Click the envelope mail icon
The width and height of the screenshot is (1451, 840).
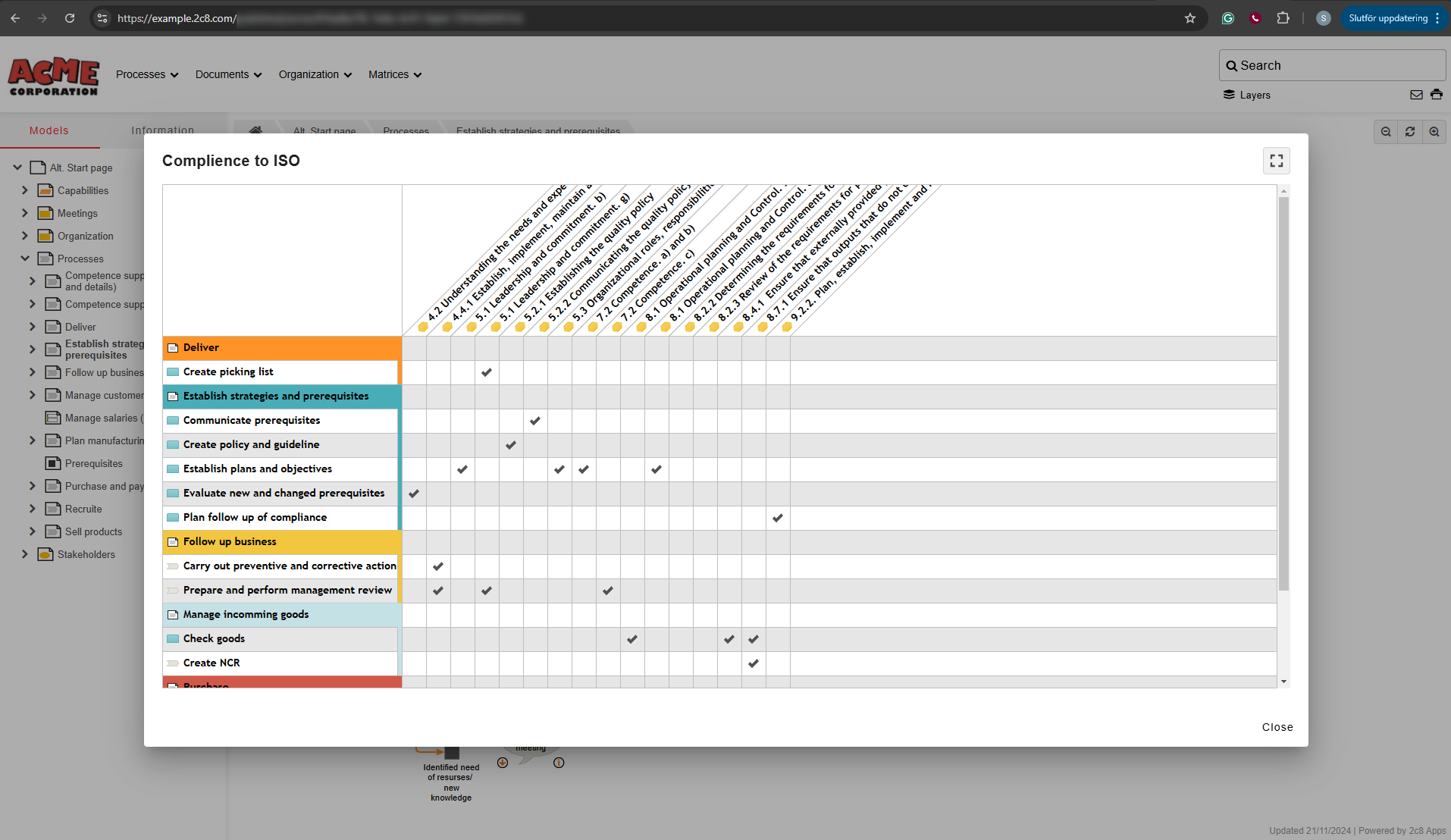[1416, 95]
